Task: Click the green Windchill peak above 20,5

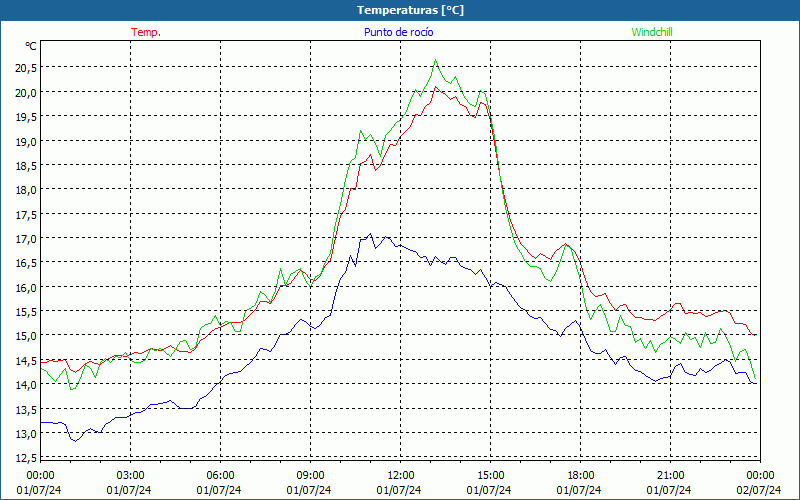Action: pos(435,60)
